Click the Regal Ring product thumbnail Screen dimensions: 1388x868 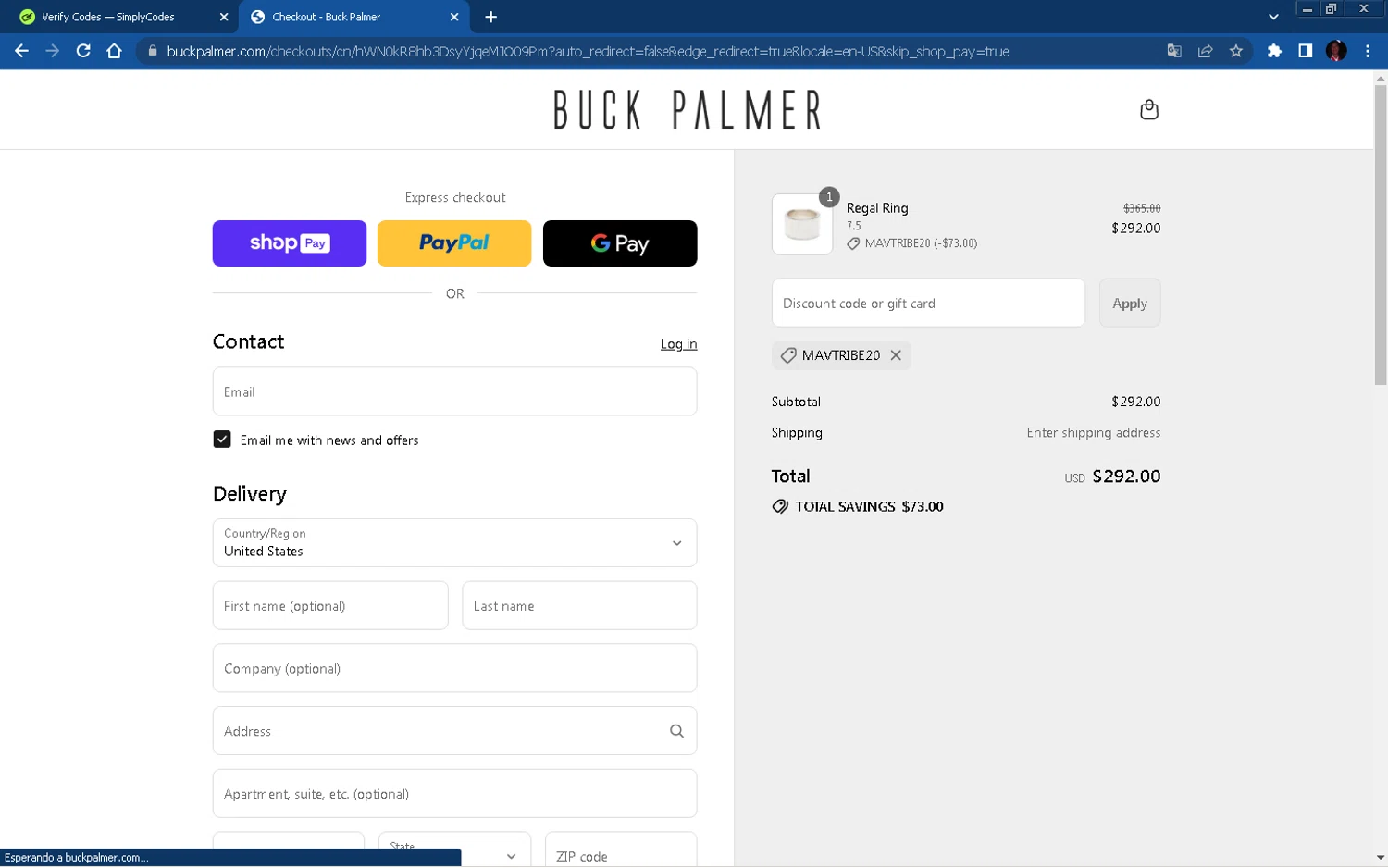point(802,224)
